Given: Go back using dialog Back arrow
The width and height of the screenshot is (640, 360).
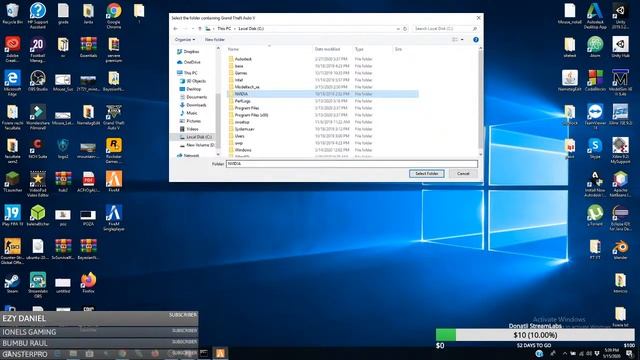Looking at the screenshot, I should click(176, 29).
